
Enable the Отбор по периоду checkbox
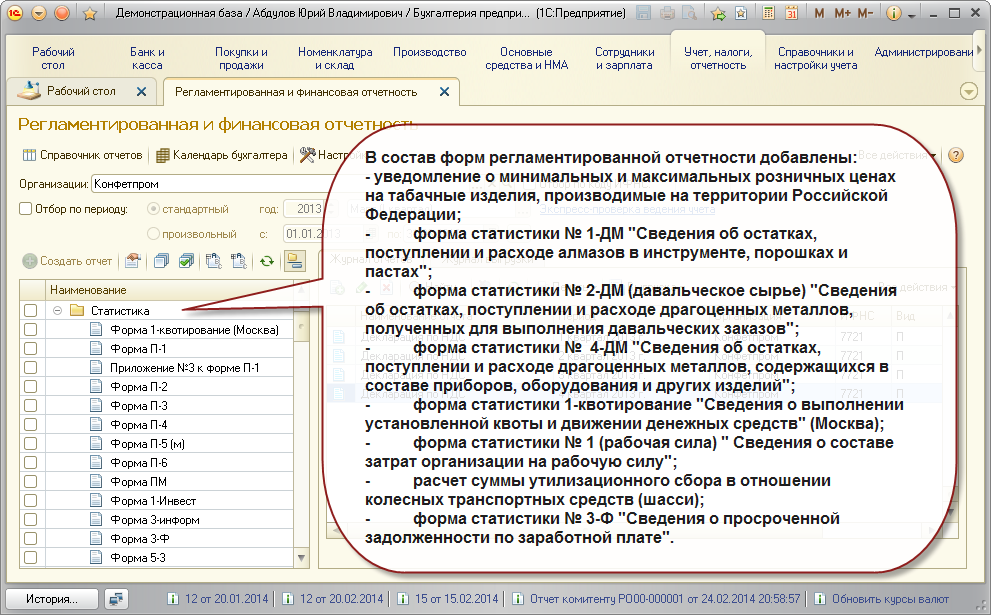point(26,209)
